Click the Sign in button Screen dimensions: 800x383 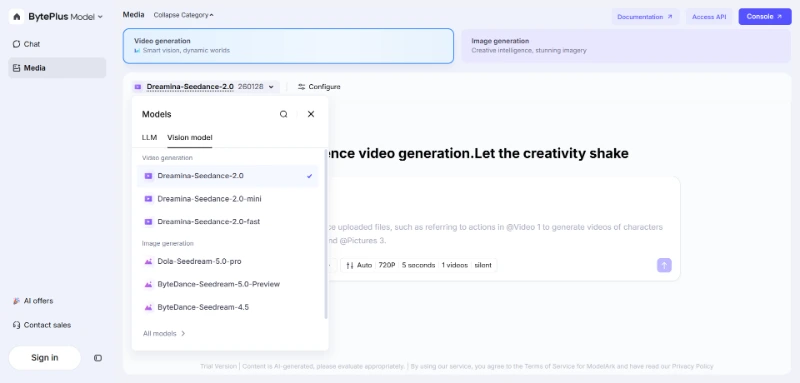coord(45,358)
